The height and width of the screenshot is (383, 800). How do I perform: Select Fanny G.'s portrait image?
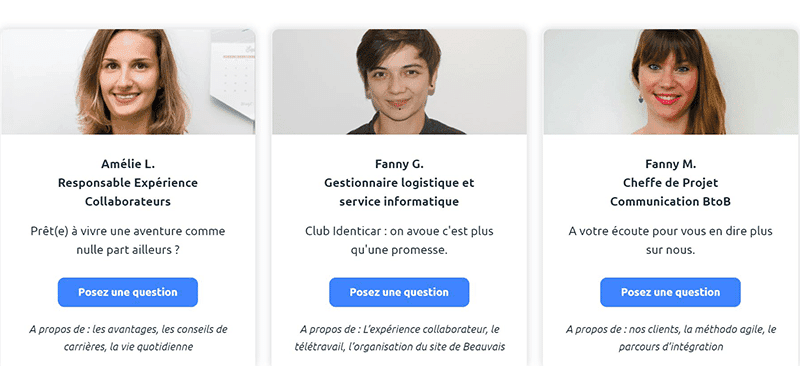click(399, 82)
